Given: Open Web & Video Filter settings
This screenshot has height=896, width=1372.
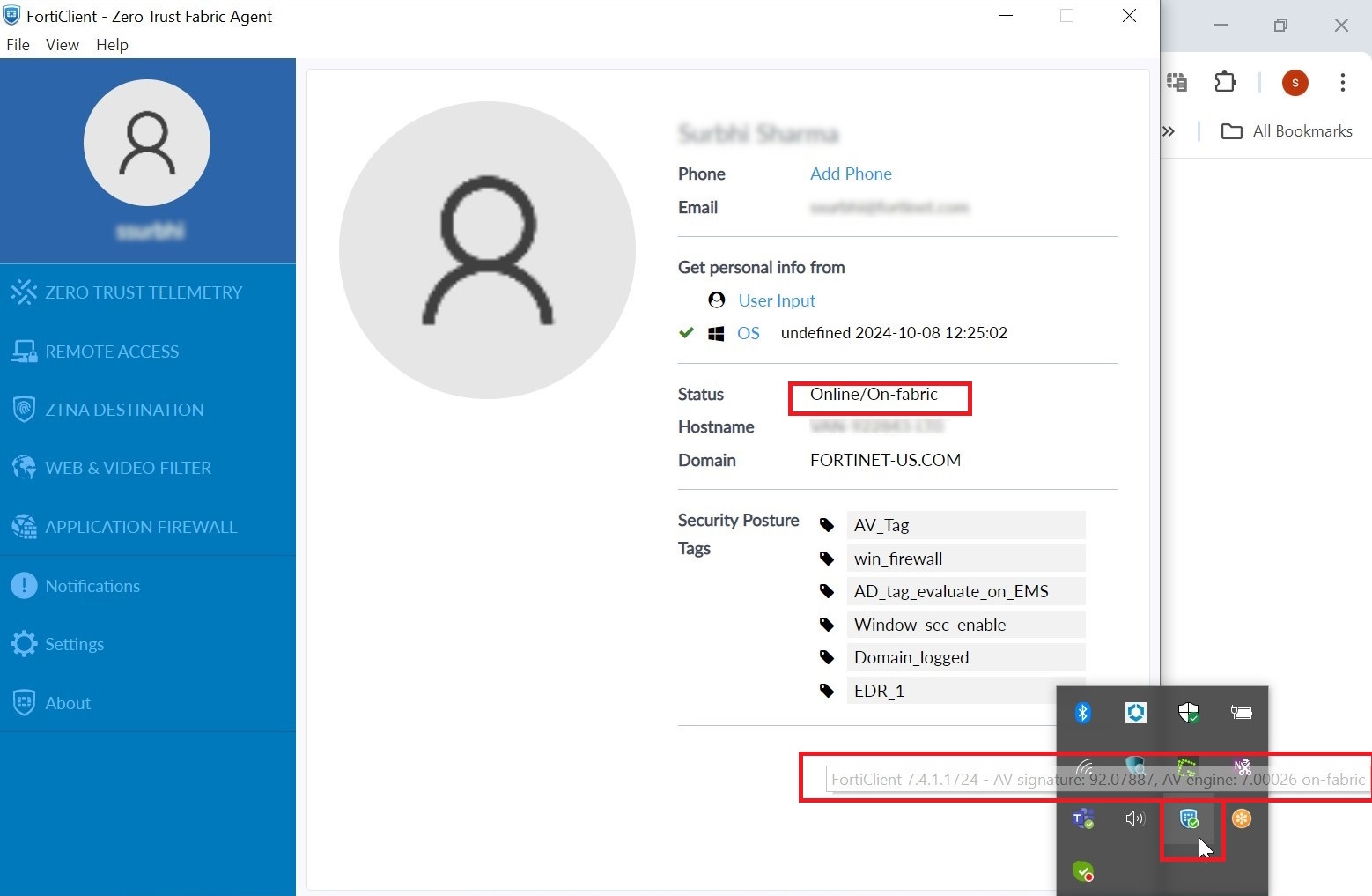Looking at the screenshot, I should click(128, 468).
